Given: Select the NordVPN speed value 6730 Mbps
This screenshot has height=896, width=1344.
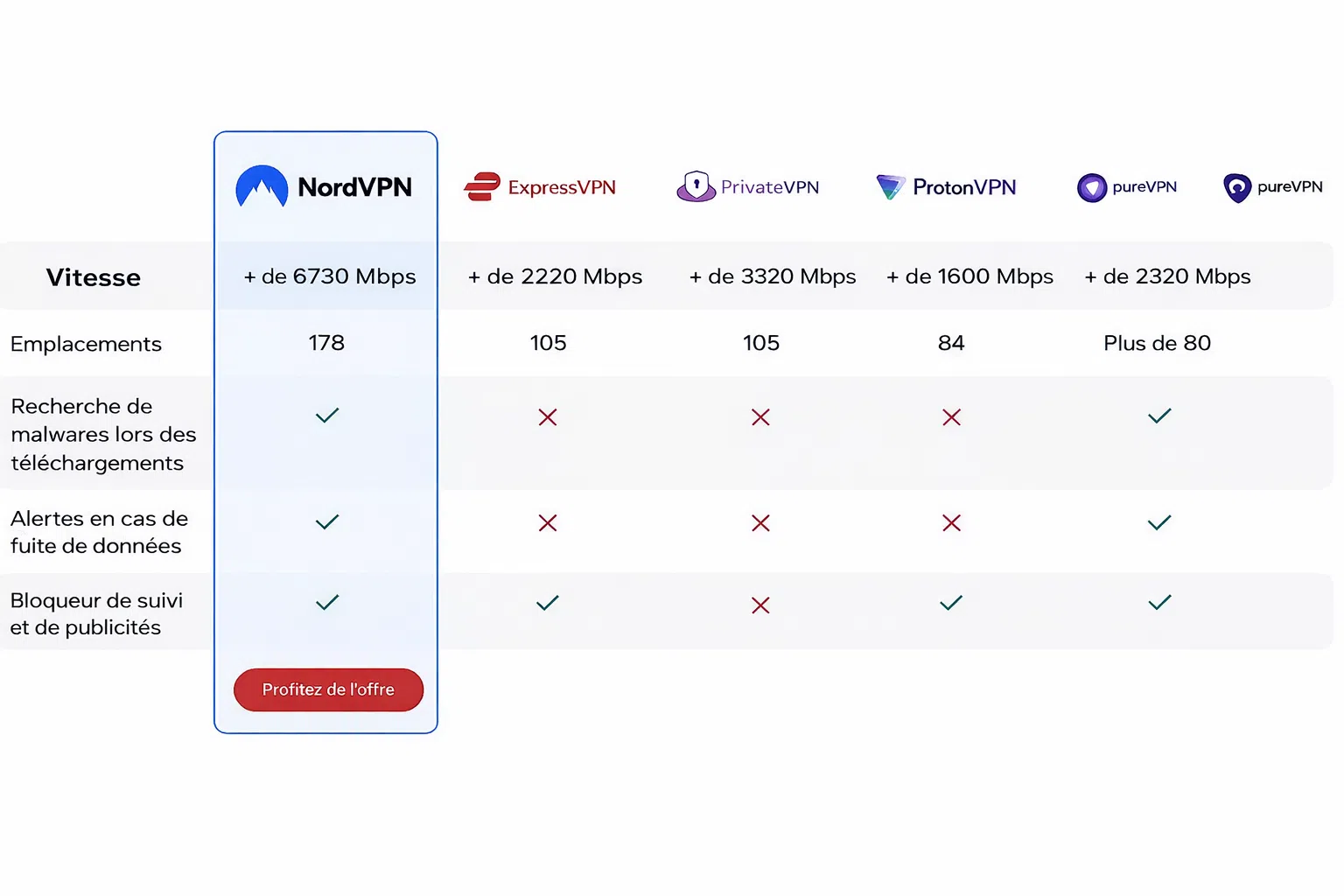Looking at the screenshot, I should (330, 276).
